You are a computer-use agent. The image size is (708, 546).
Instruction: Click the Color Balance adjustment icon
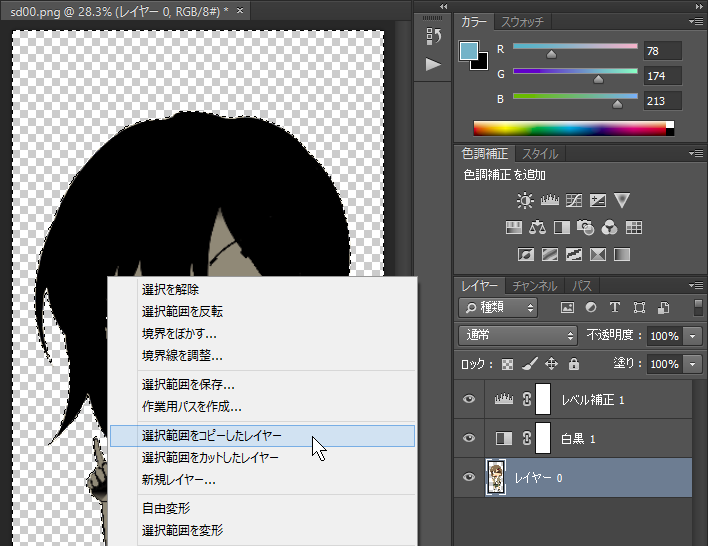[537, 228]
